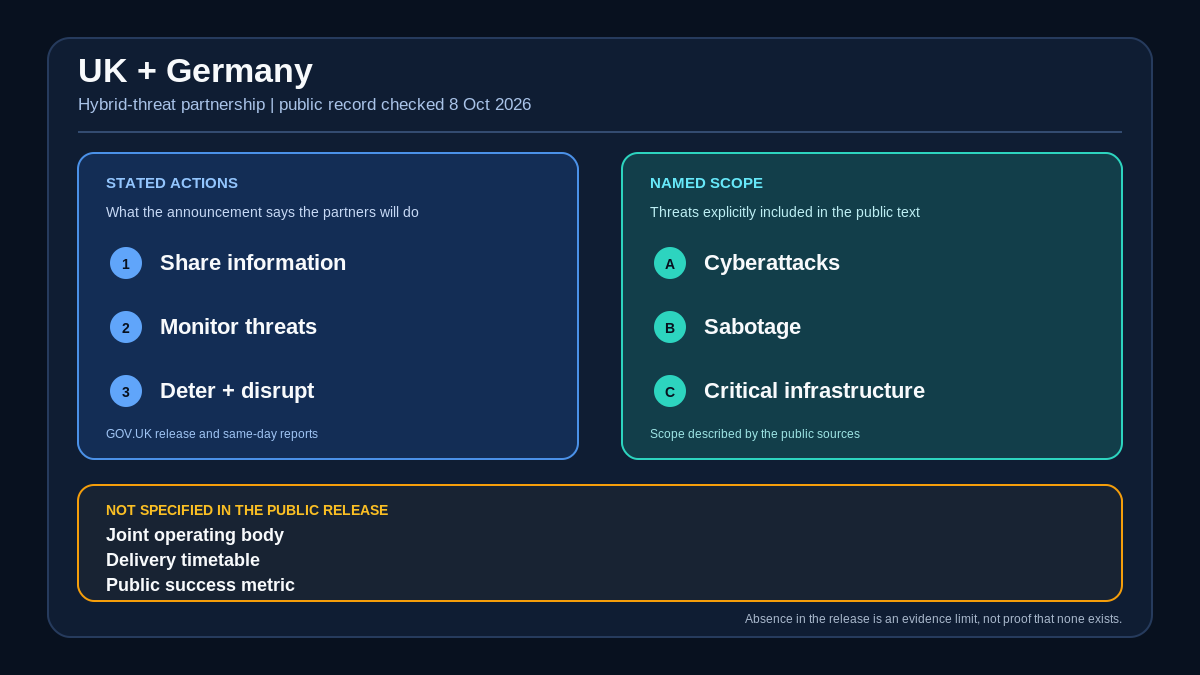Click 'Threats explicitly included' description
The width and height of the screenshot is (1200, 675).
[x=785, y=212]
